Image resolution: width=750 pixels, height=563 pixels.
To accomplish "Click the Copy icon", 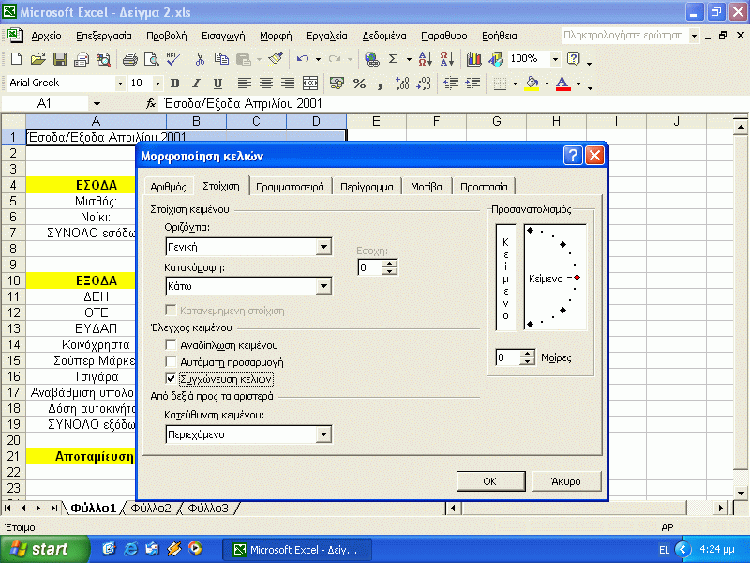I will pos(221,59).
